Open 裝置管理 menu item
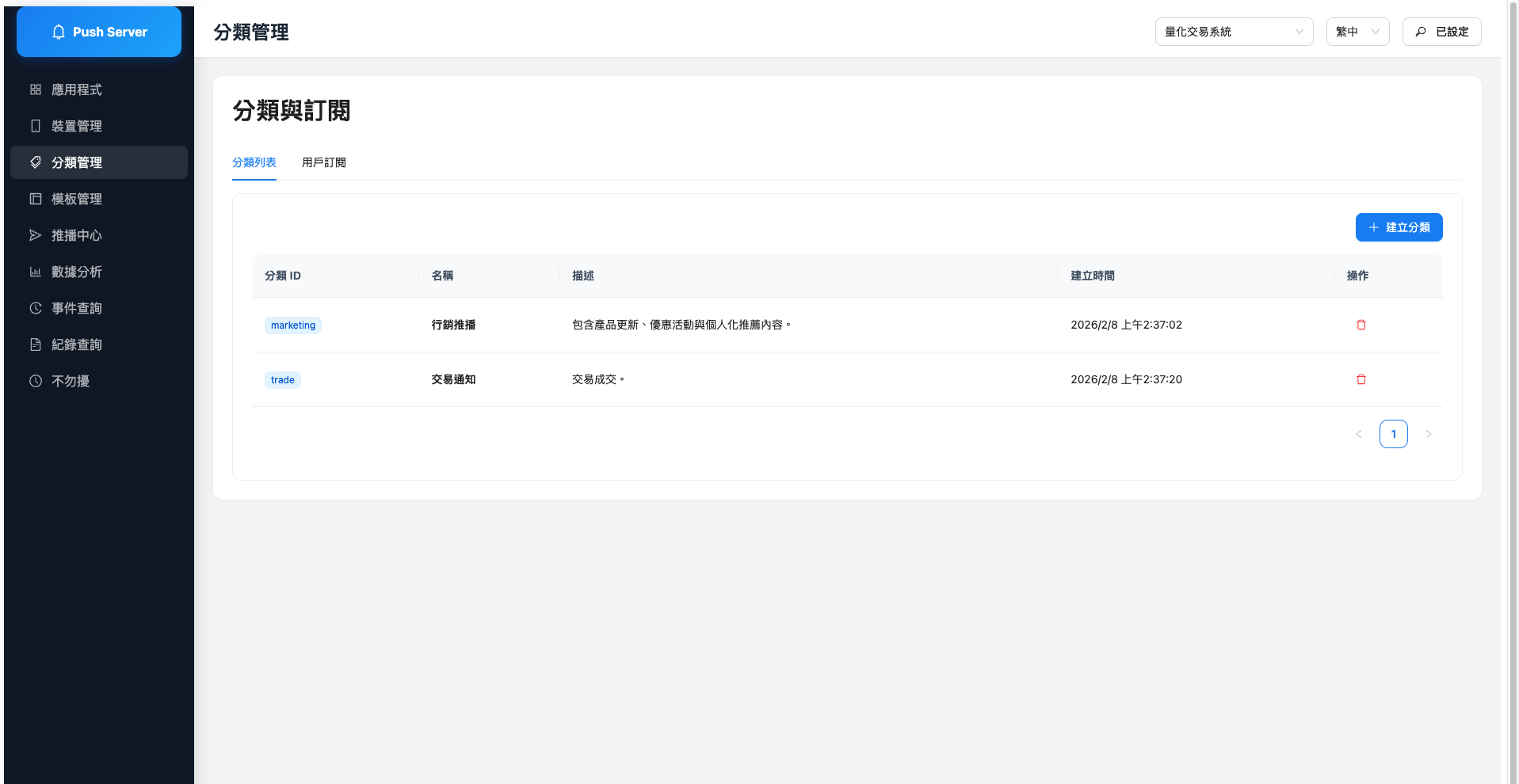Image resolution: width=1519 pixels, height=784 pixels. pos(99,126)
